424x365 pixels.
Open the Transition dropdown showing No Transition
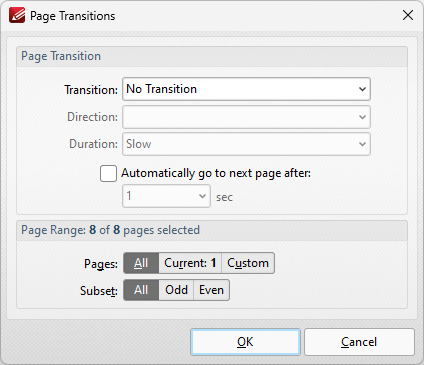(246, 89)
